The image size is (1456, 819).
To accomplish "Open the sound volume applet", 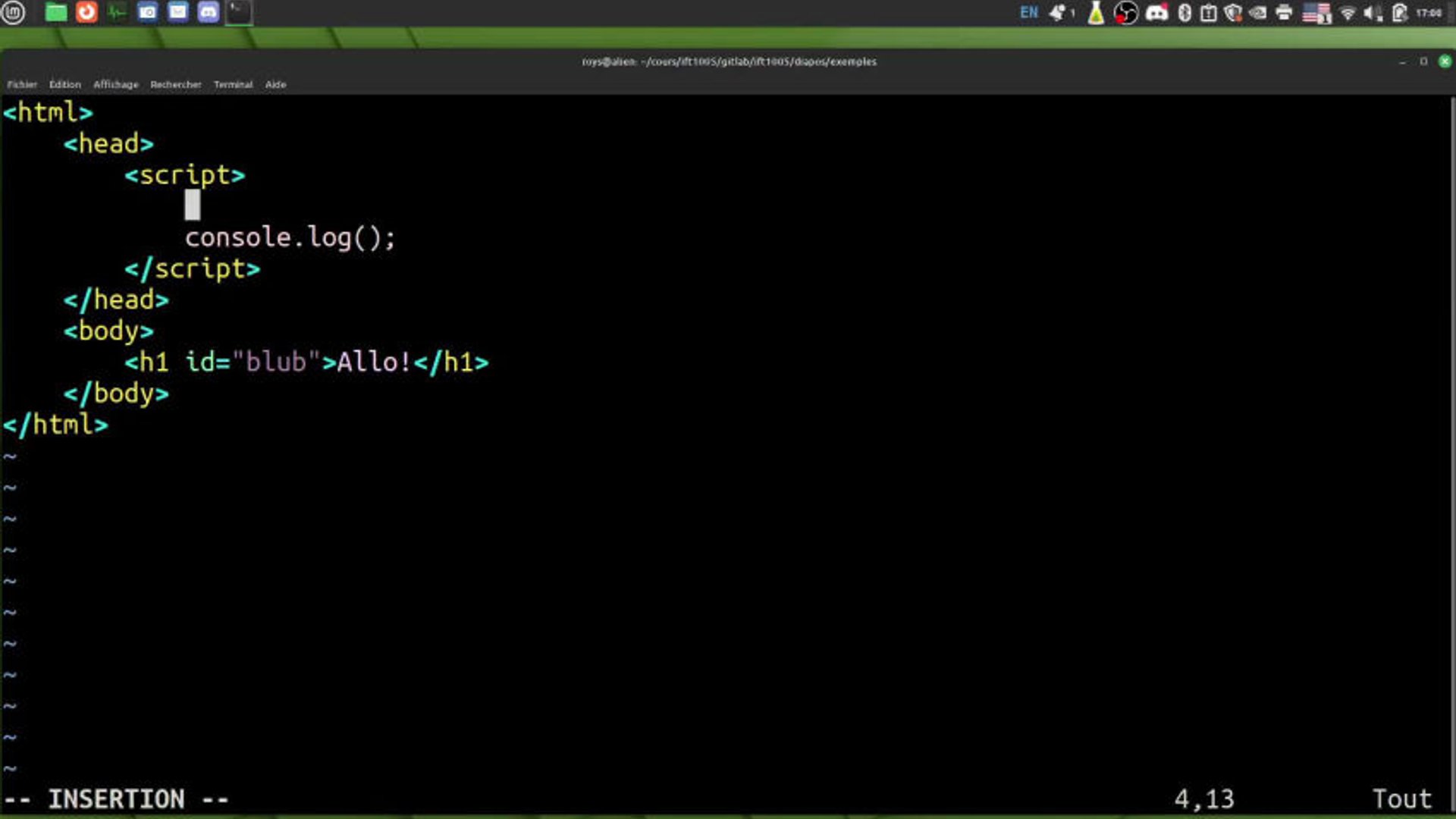I will (1373, 12).
